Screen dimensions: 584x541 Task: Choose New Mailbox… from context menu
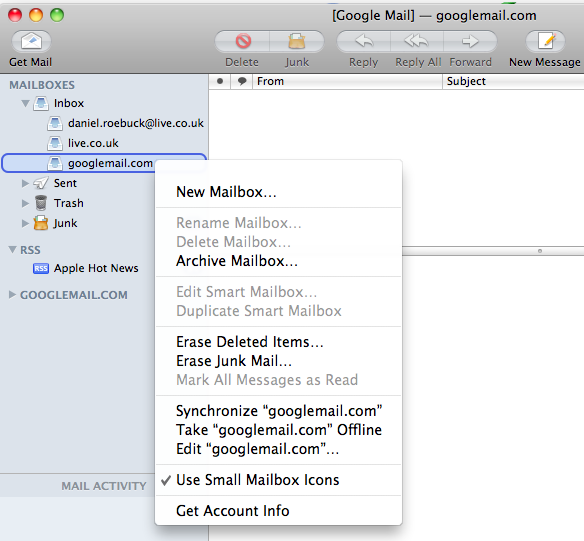[x=279, y=192]
